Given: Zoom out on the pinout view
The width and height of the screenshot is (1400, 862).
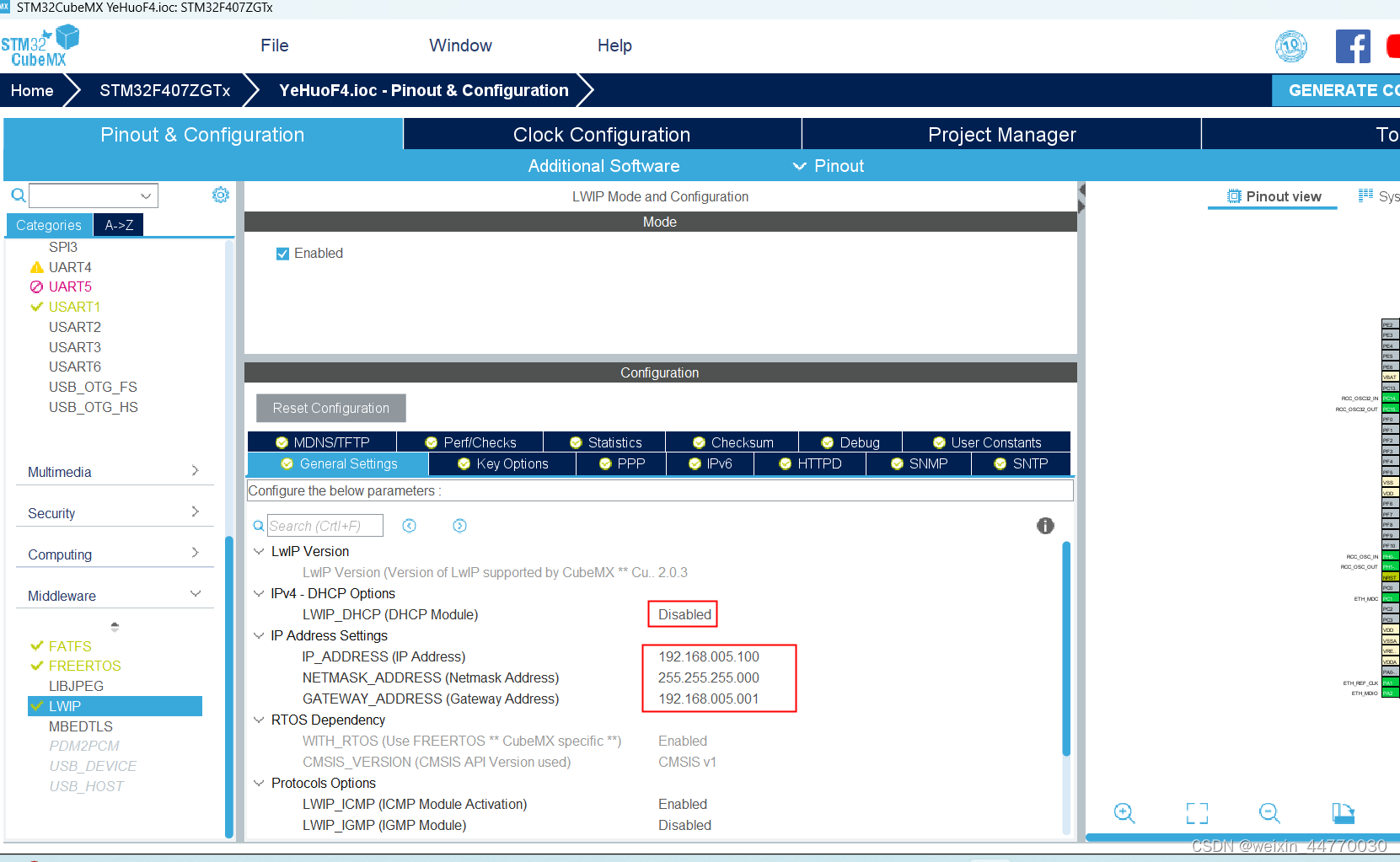Looking at the screenshot, I should coord(1269,813).
